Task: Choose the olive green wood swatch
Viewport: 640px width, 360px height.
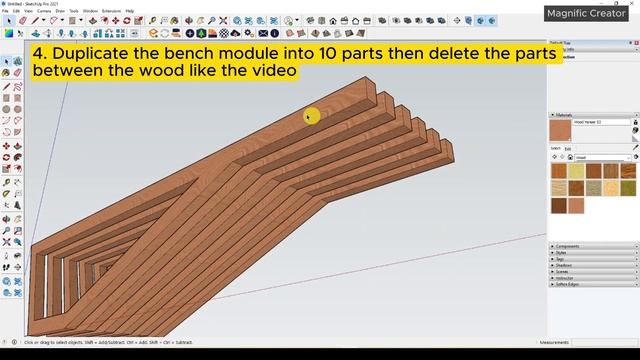Action: coord(628,188)
